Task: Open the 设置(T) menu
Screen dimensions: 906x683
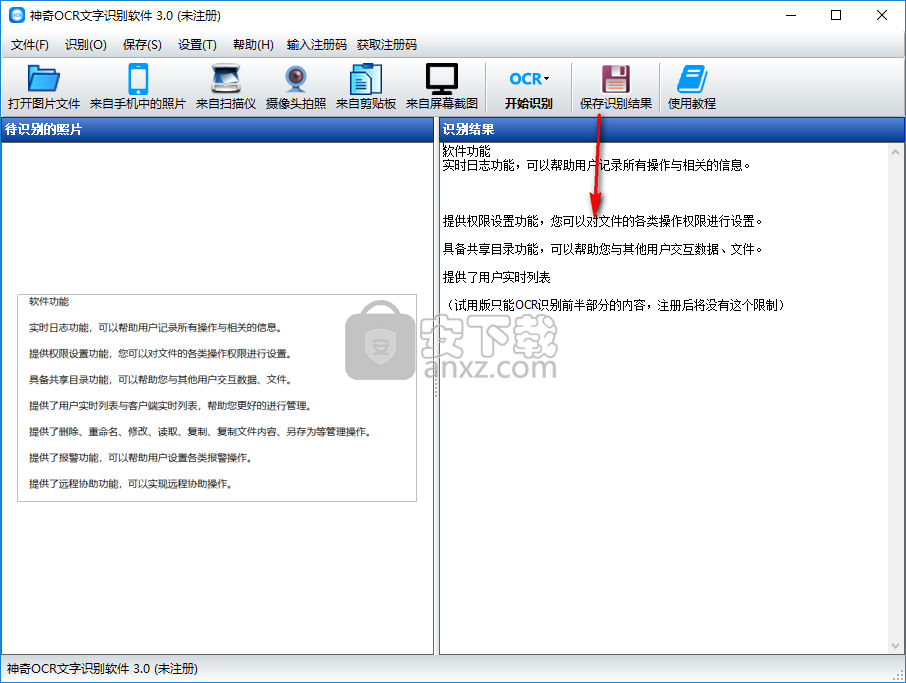Action: click(x=197, y=44)
